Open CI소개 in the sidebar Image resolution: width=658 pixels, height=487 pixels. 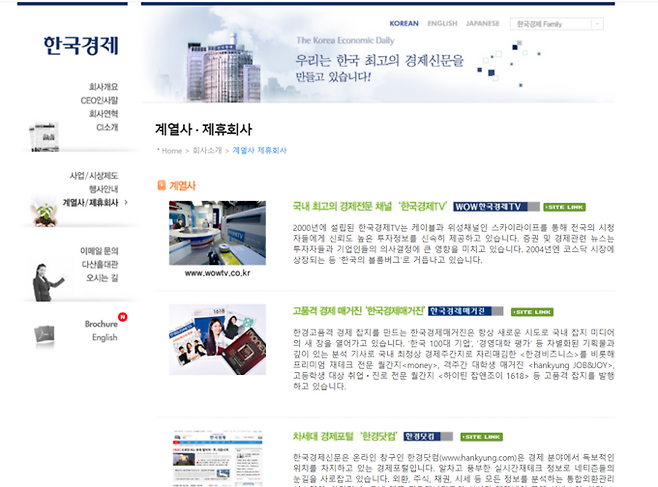[x=107, y=127]
